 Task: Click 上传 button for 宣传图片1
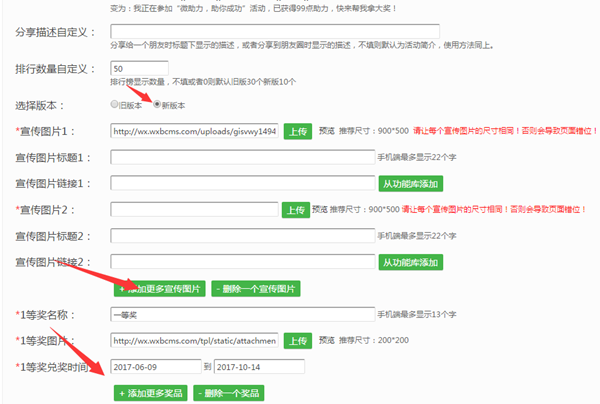click(x=297, y=131)
